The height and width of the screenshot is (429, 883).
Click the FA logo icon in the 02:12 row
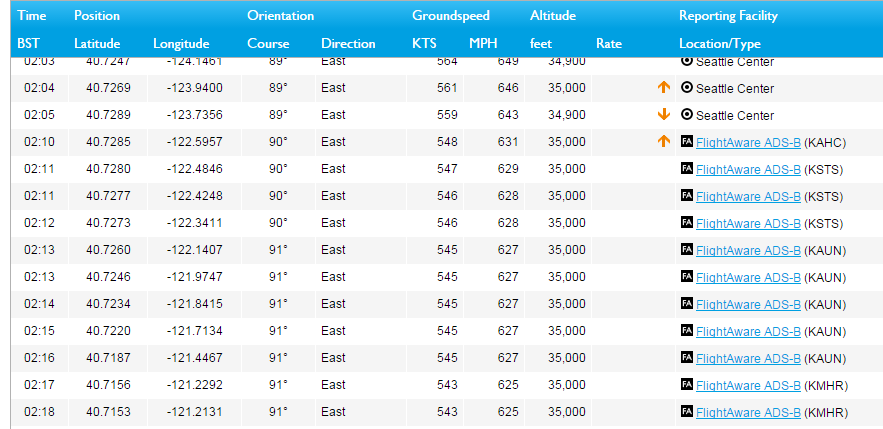686,223
